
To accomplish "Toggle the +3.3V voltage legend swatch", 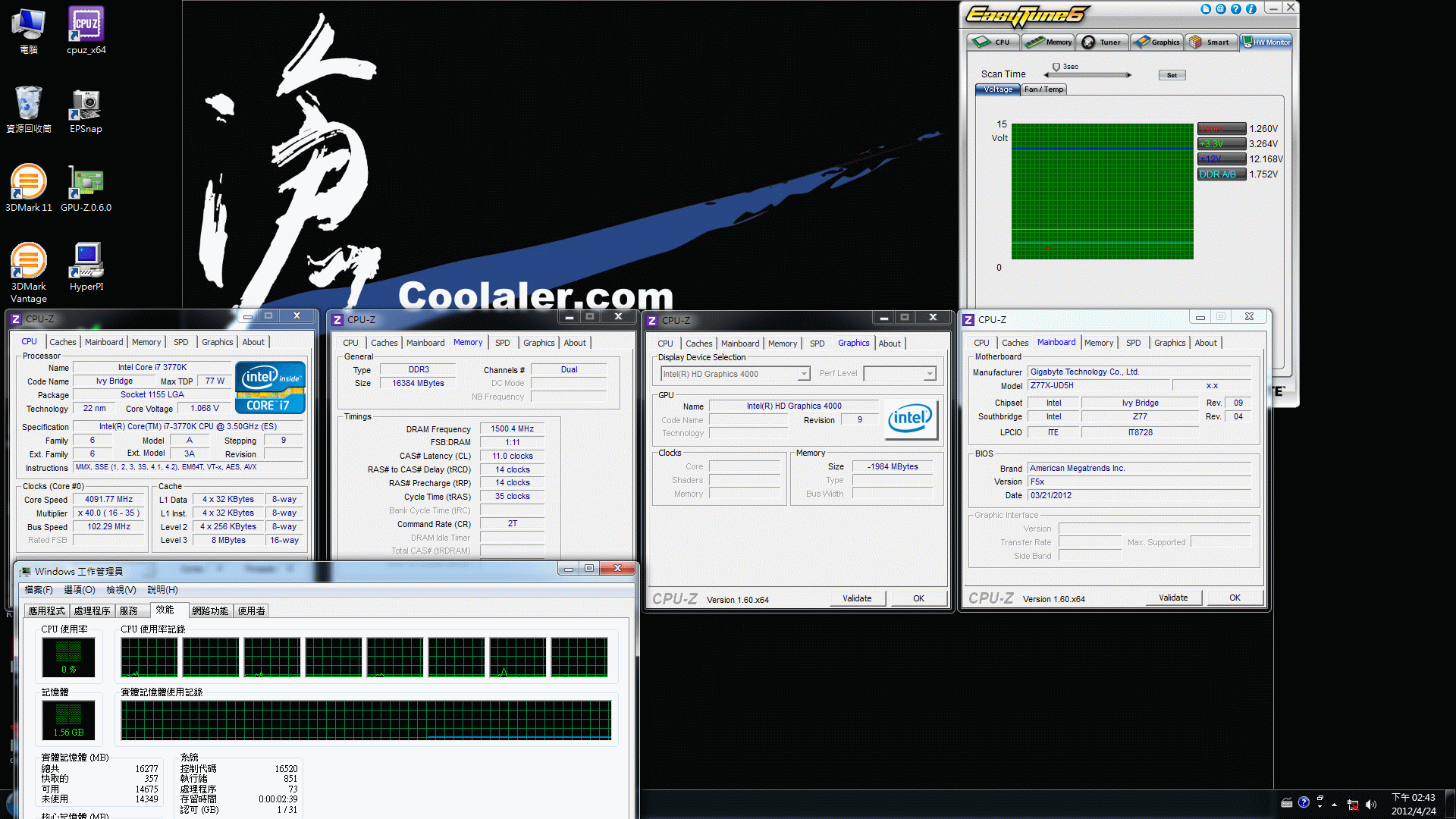I will pyautogui.click(x=1222, y=144).
